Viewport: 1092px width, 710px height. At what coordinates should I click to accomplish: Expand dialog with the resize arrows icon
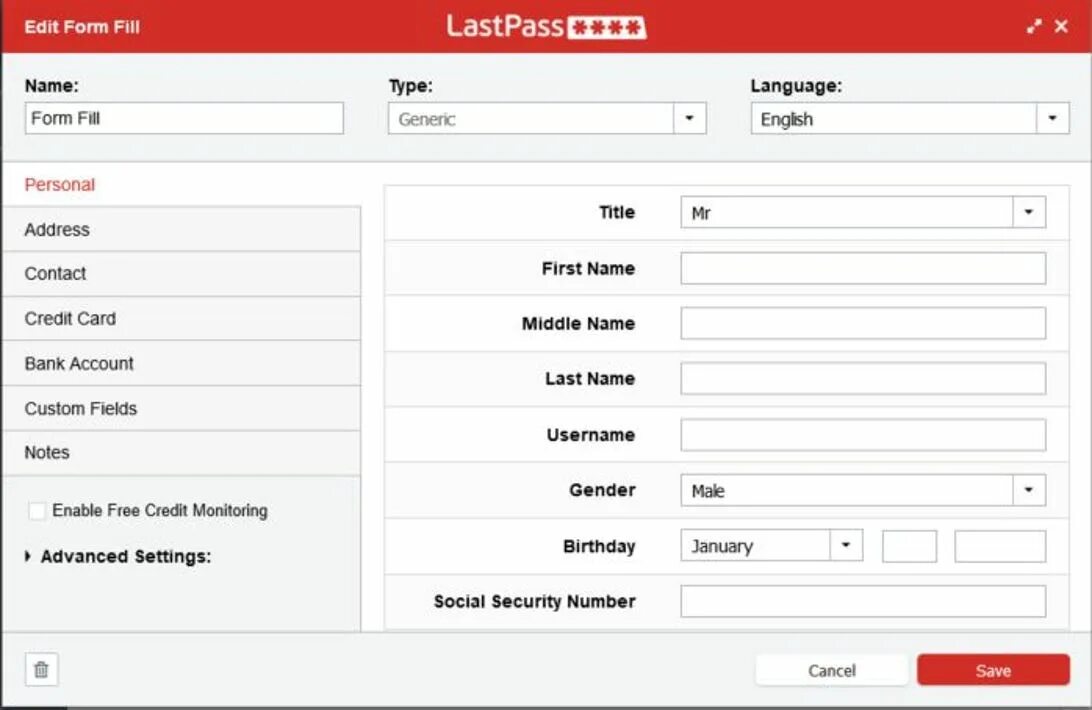(1034, 26)
